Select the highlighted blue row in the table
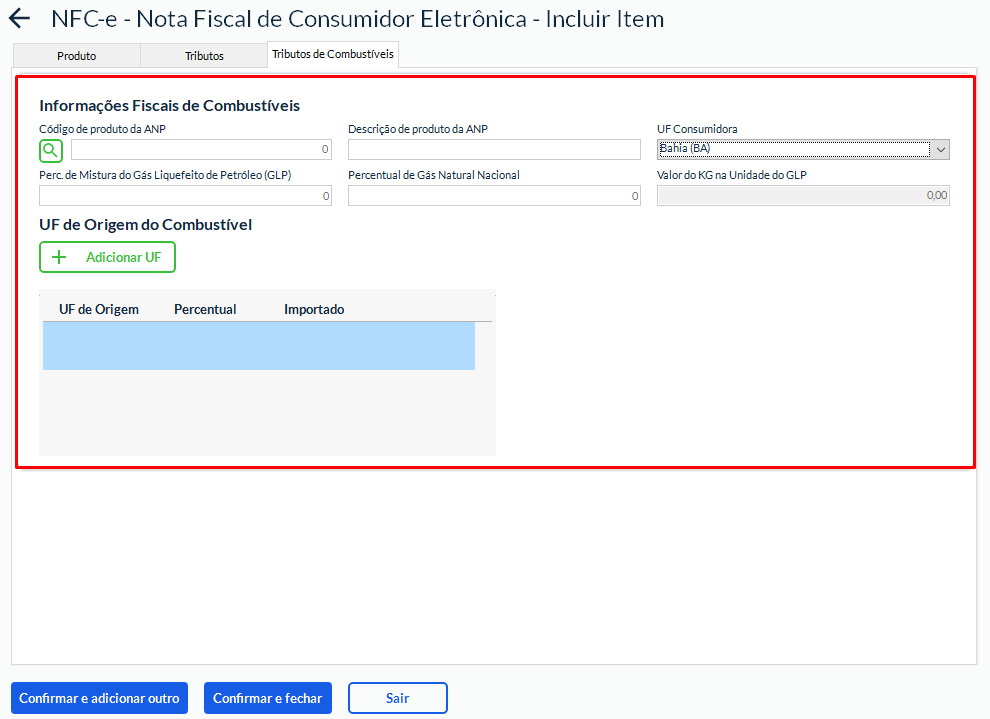The width and height of the screenshot is (990, 719). pos(258,346)
